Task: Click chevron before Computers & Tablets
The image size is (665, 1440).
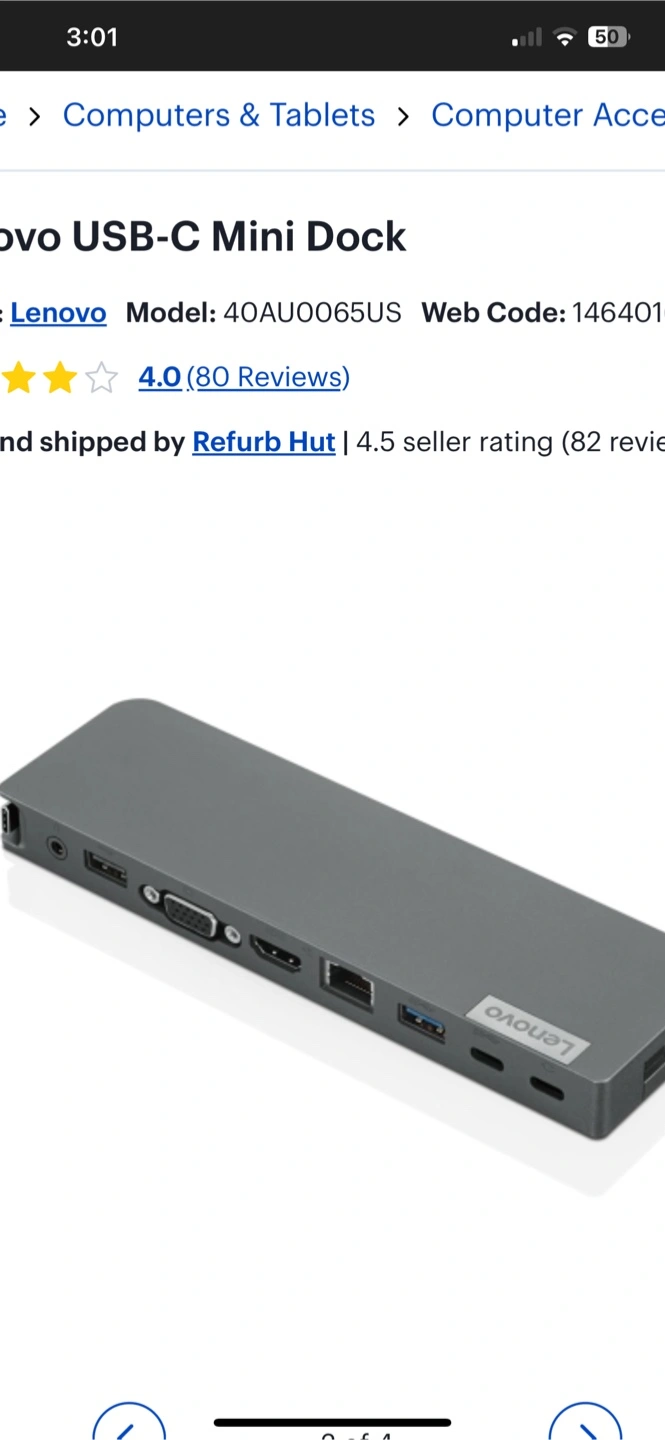Action: (35, 117)
